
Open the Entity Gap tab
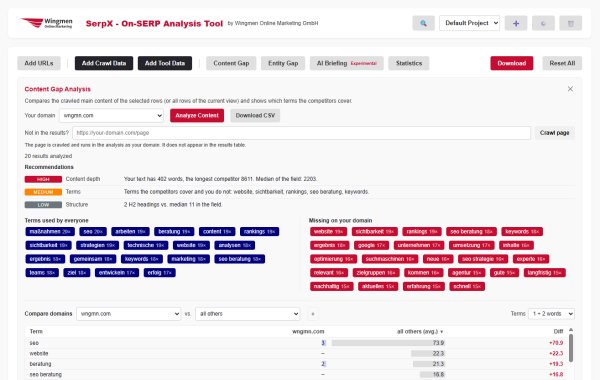[283, 63]
